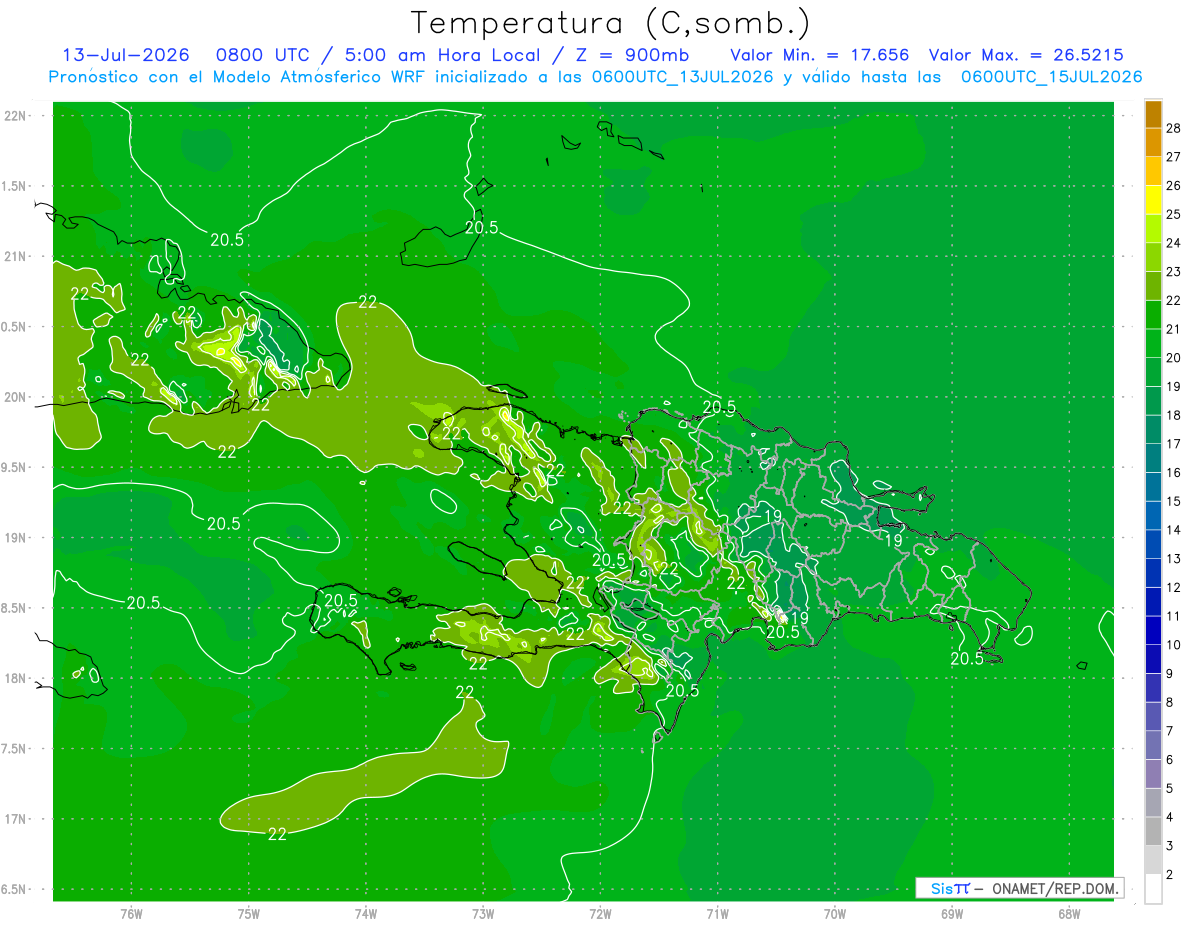Click the legend value '17' on color scale
Image resolution: width=1200 pixels, height=927 pixels.
click(x=1174, y=444)
